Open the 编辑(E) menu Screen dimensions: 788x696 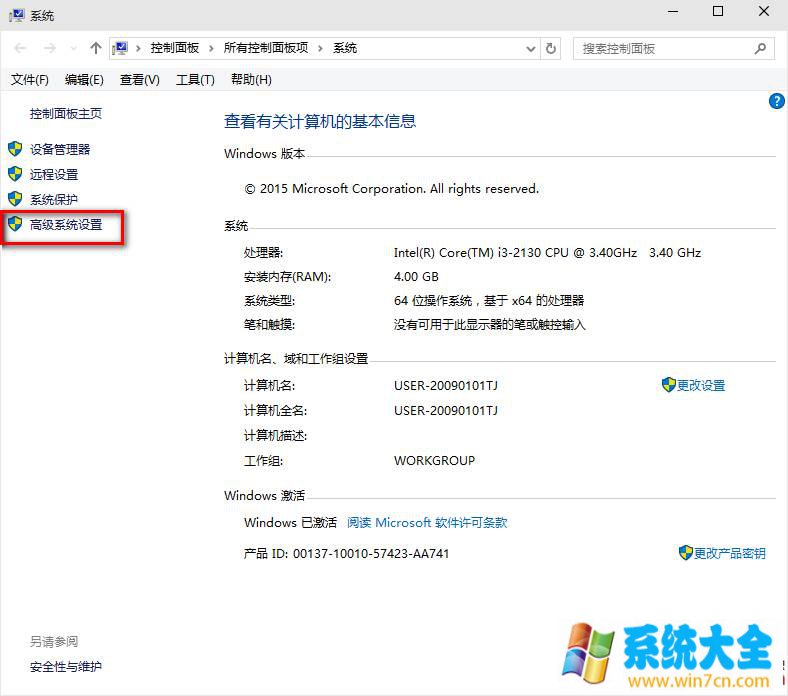point(84,80)
